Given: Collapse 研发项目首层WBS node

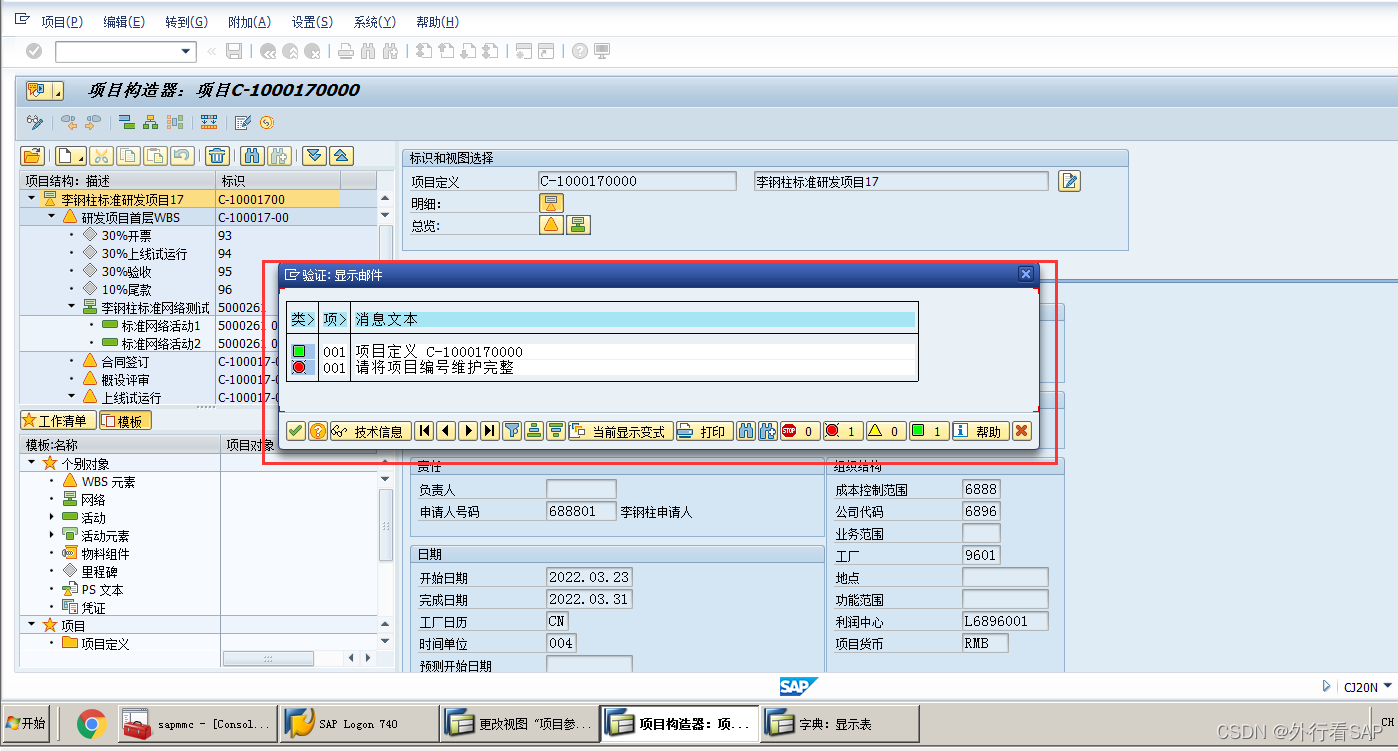Looking at the screenshot, I should point(51,216).
